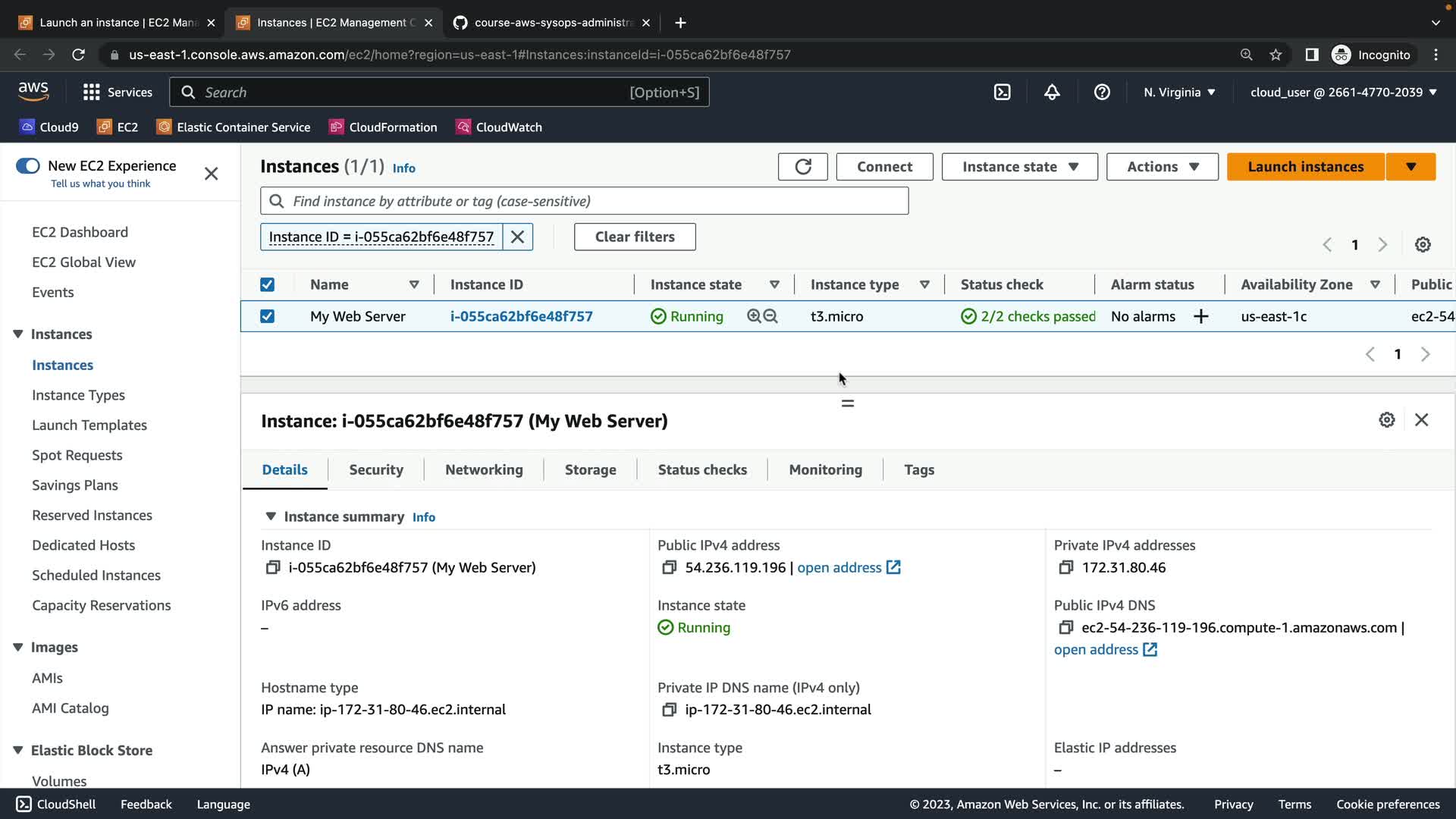The width and height of the screenshot is (1456, 819).
Task: Collapse the Instance summary section
Action: [x=271, y=516]
